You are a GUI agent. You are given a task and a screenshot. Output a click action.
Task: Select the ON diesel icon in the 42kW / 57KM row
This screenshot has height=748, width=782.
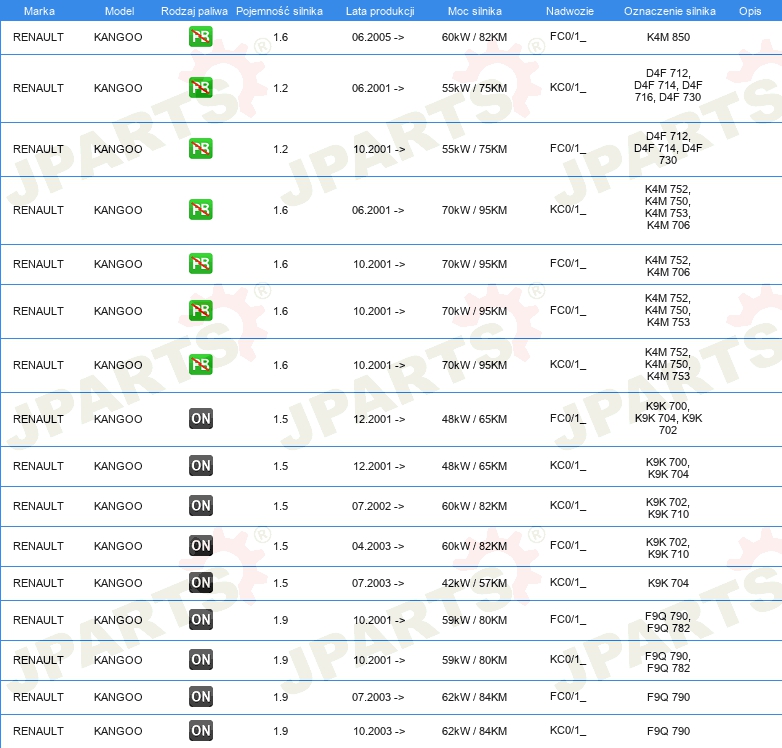pos(200,583)
